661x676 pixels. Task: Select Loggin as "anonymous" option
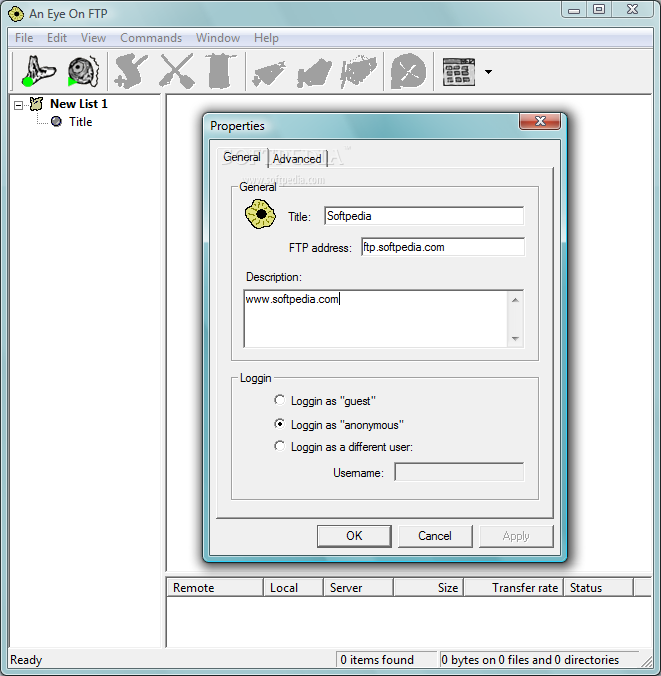click(x=339, y=425)
